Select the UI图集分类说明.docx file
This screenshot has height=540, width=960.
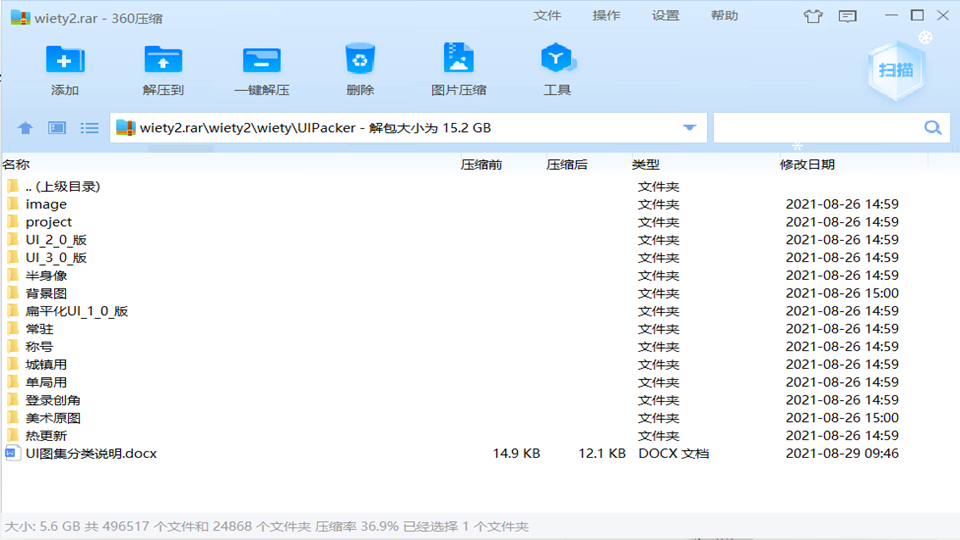click(480, 453)
